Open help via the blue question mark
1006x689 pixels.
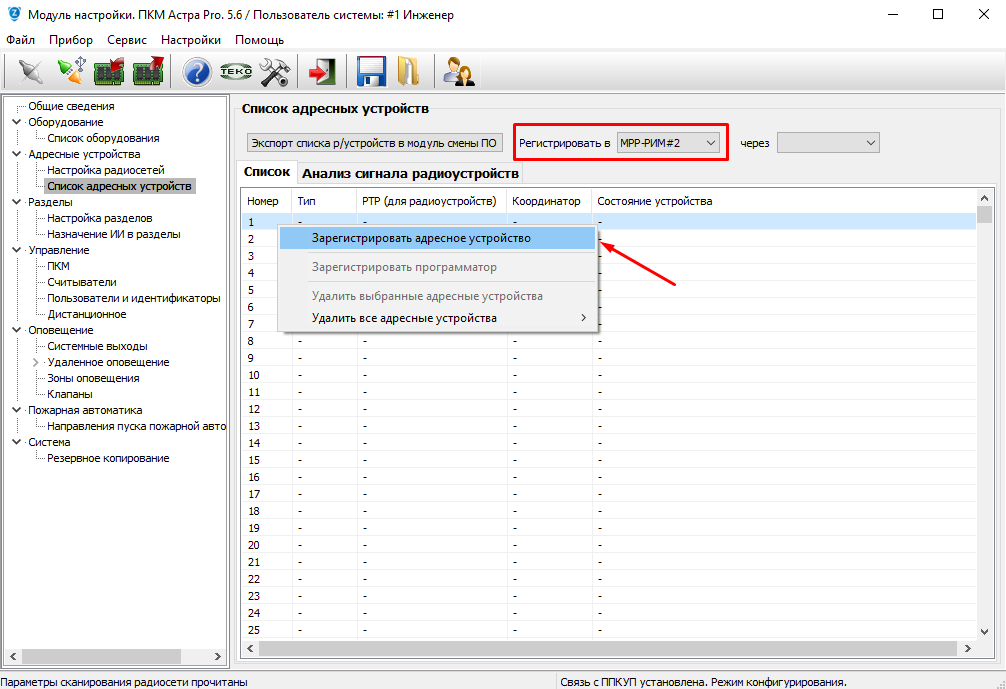197,72
